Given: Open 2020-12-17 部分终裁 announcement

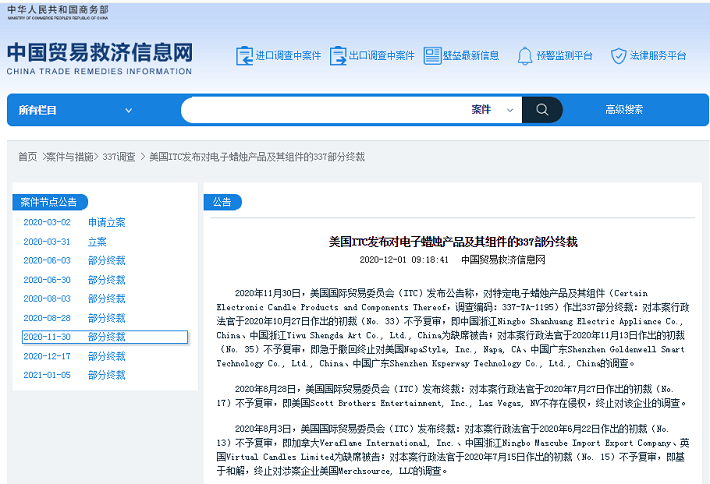Looking at the screenshot, I should tap(74, 356).
